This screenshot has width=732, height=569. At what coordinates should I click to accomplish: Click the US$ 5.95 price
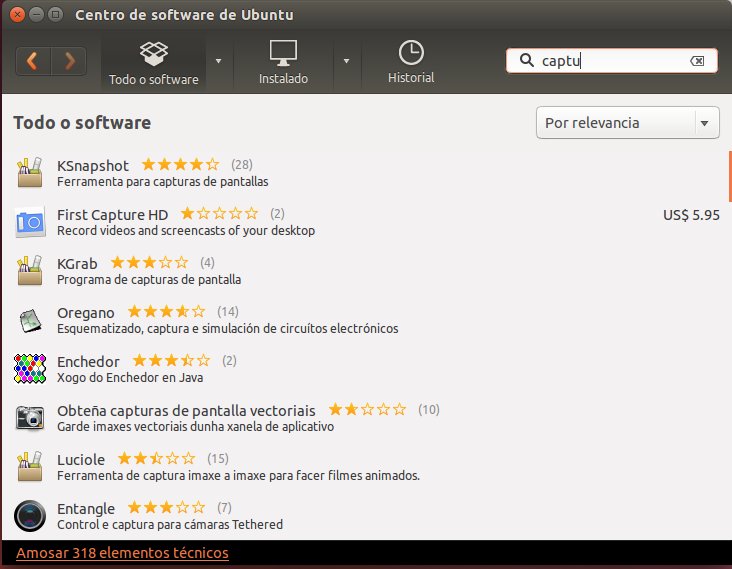click(691, 215)
